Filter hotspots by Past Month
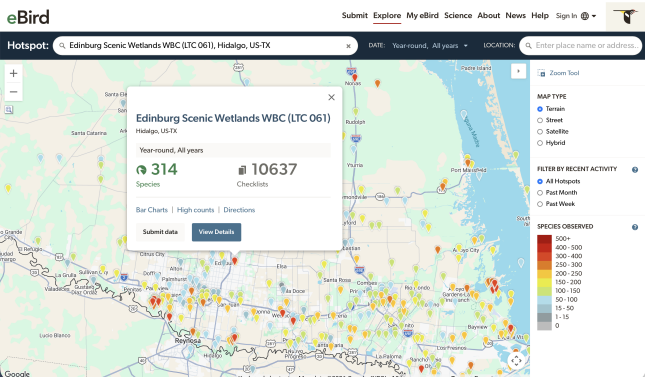The width and height of the screenshot is (645, 377). pyautogui.click(x=540, y=193)
